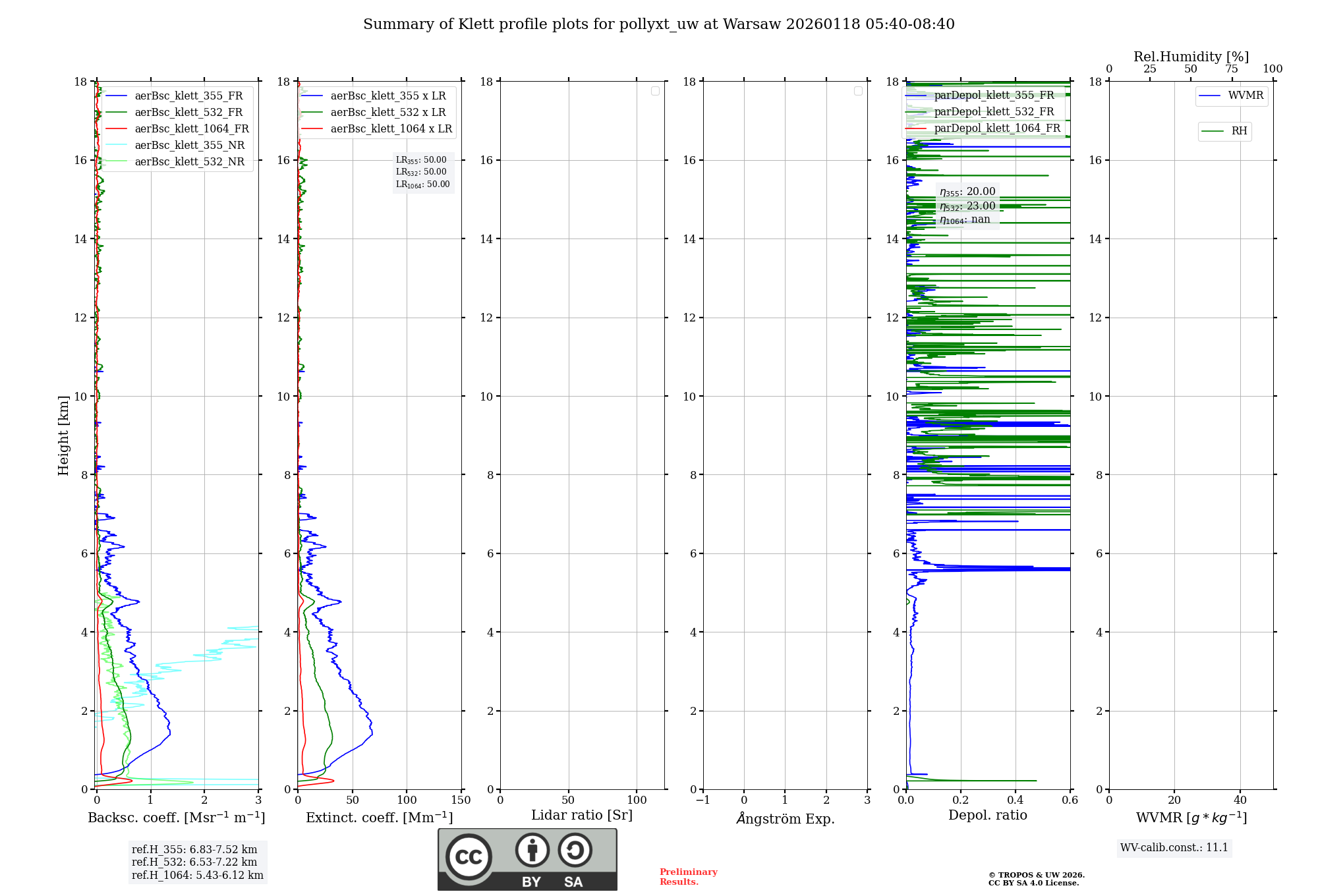The height and width of the screenshot is (896, 1318).
Task: Click the WV-calib.const. 11.1 label
Action: pos(1174,847)
